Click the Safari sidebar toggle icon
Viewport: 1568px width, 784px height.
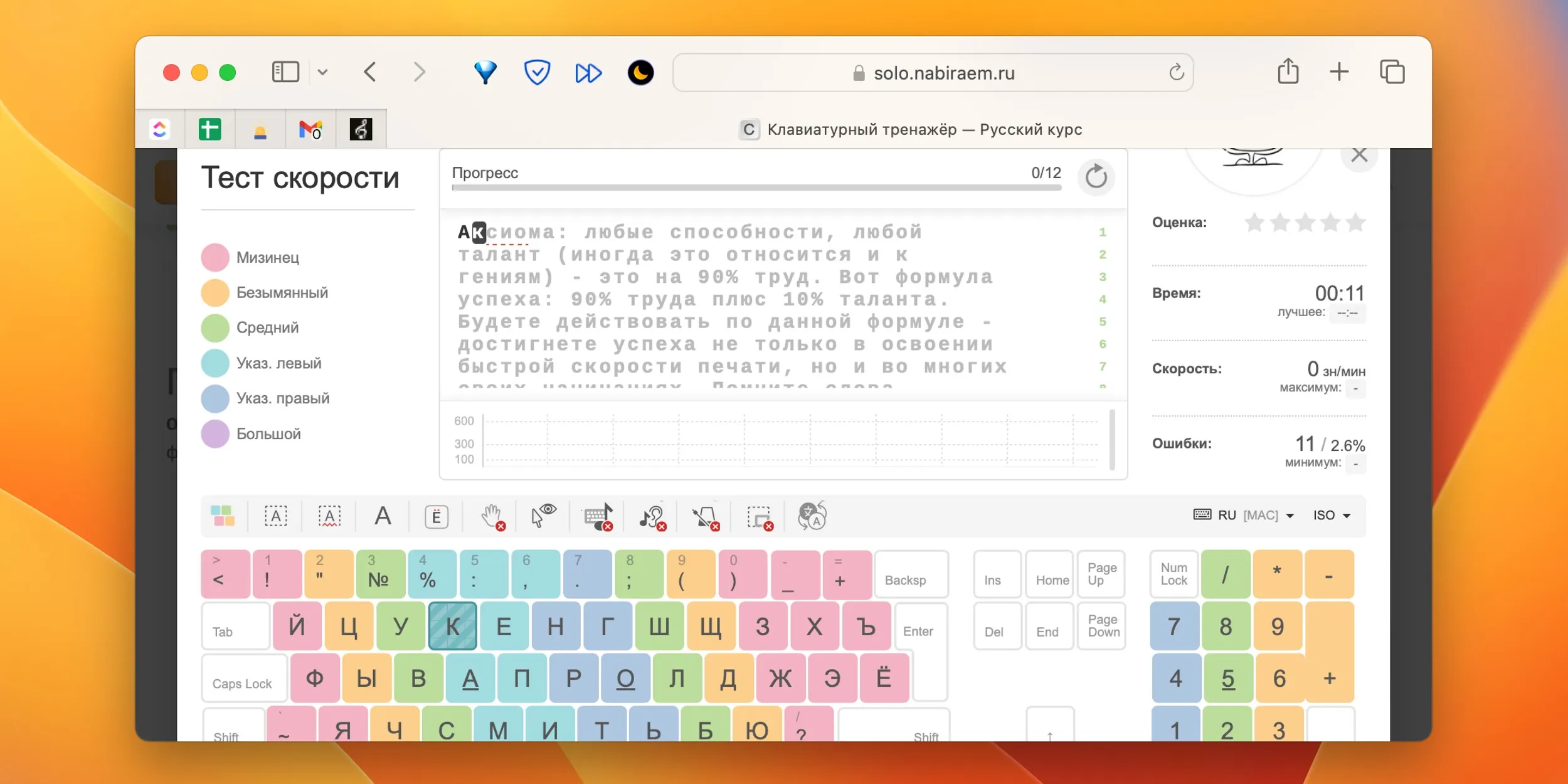point(285,72)
